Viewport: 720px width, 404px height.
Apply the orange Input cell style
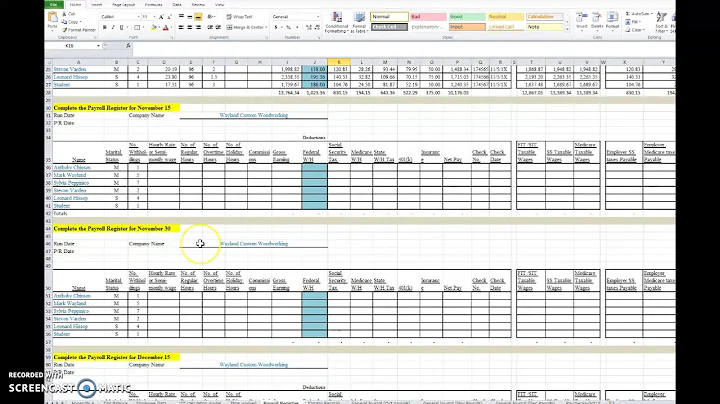coord(467,27)
